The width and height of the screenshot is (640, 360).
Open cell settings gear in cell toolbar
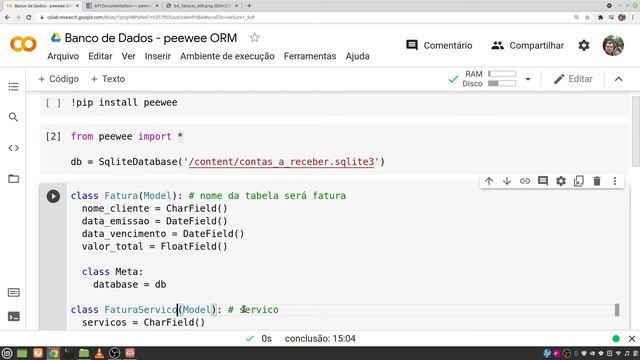(x=561, y=181)
